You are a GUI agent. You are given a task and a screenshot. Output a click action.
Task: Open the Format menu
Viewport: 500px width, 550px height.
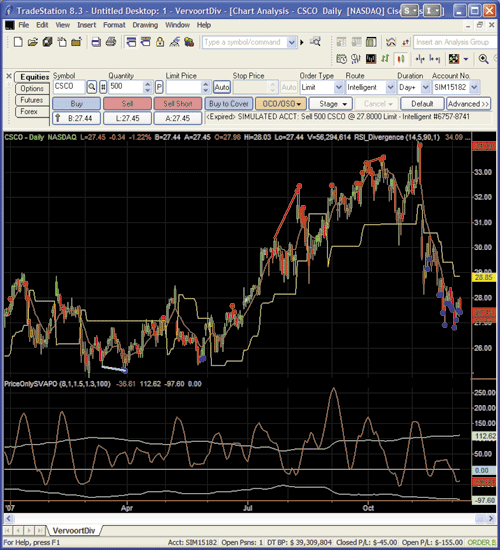(114, 25)
